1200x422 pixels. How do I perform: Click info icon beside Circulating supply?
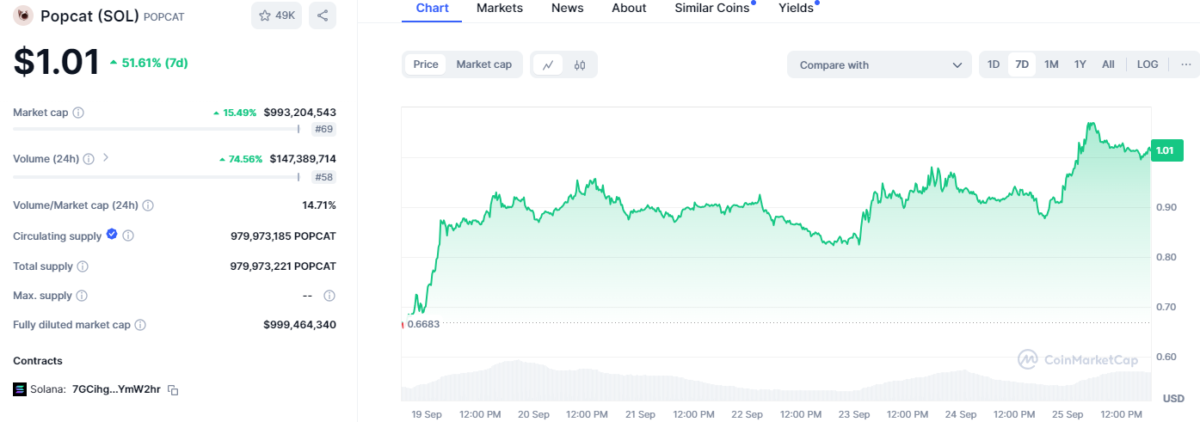(x=129, y=236)
